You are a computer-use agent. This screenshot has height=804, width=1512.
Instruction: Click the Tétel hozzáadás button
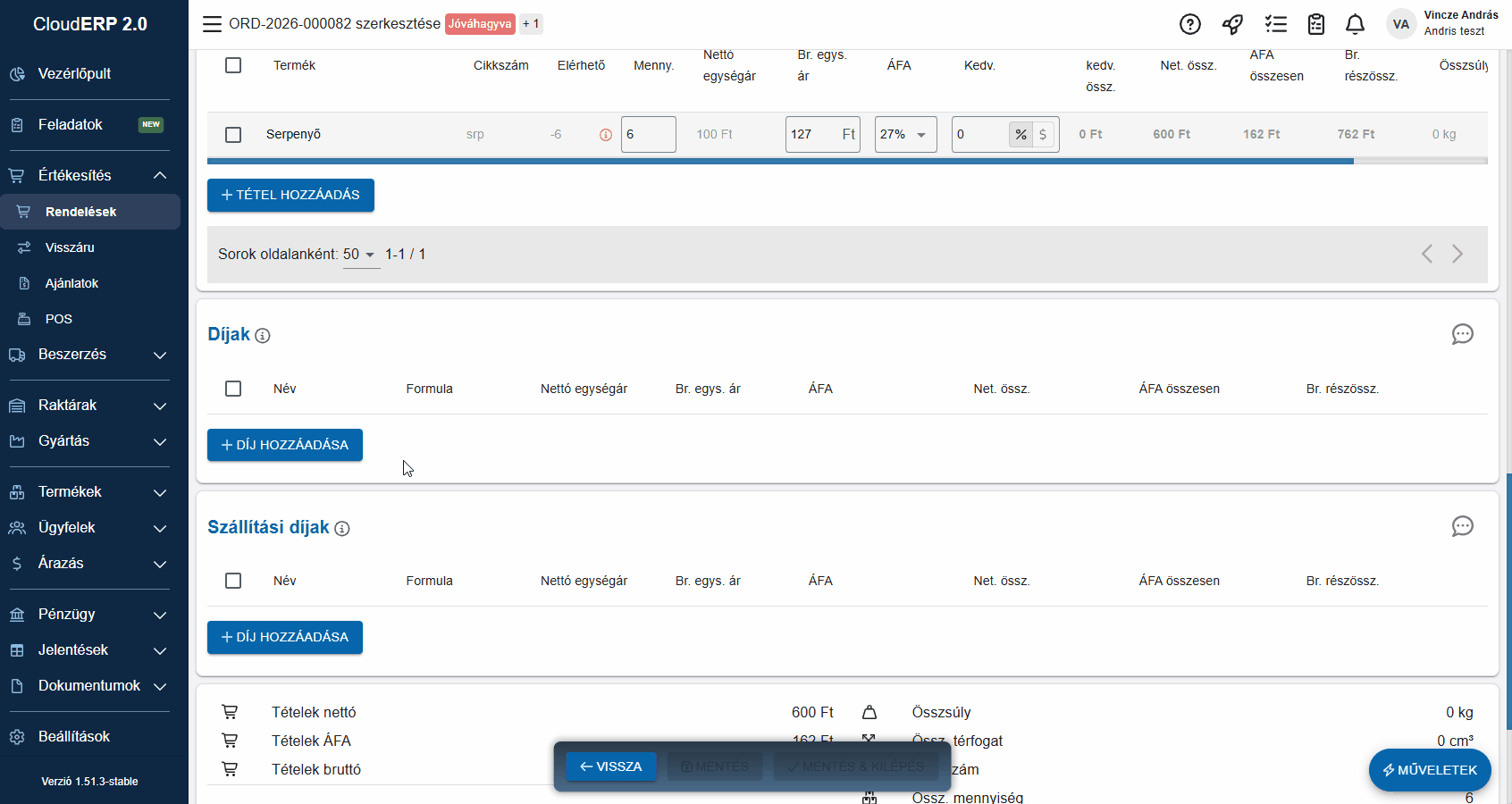[x=290, y=195]
